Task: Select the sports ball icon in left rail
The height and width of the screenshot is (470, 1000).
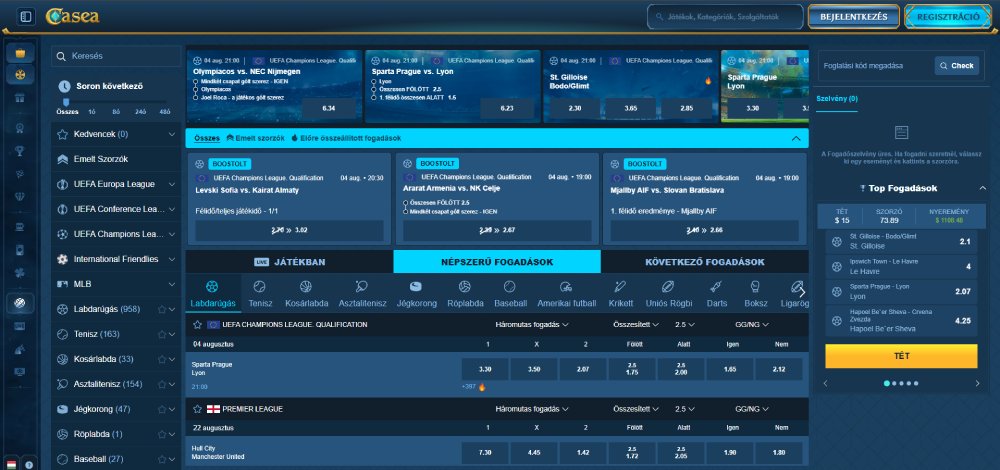Action: (20, 303)
